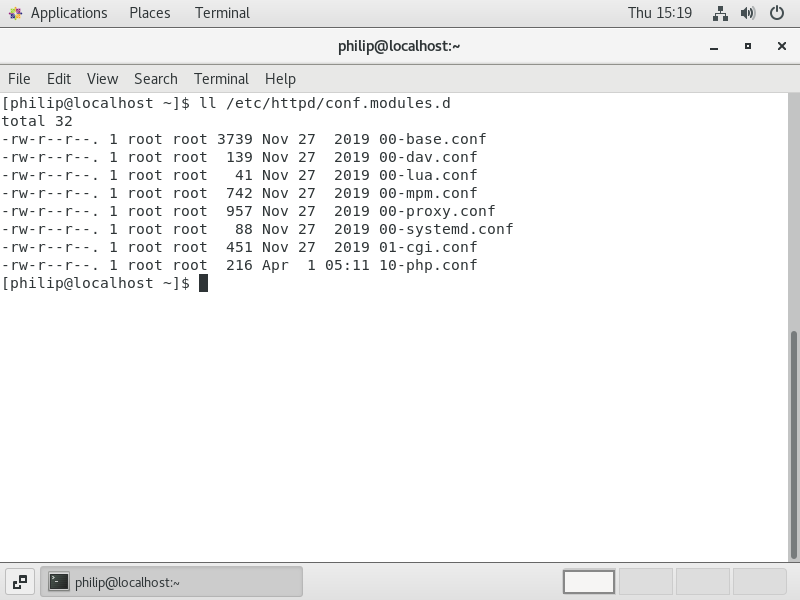Close the terminal window
Viewport: 800px width, 600px height.
click(781, 46)
